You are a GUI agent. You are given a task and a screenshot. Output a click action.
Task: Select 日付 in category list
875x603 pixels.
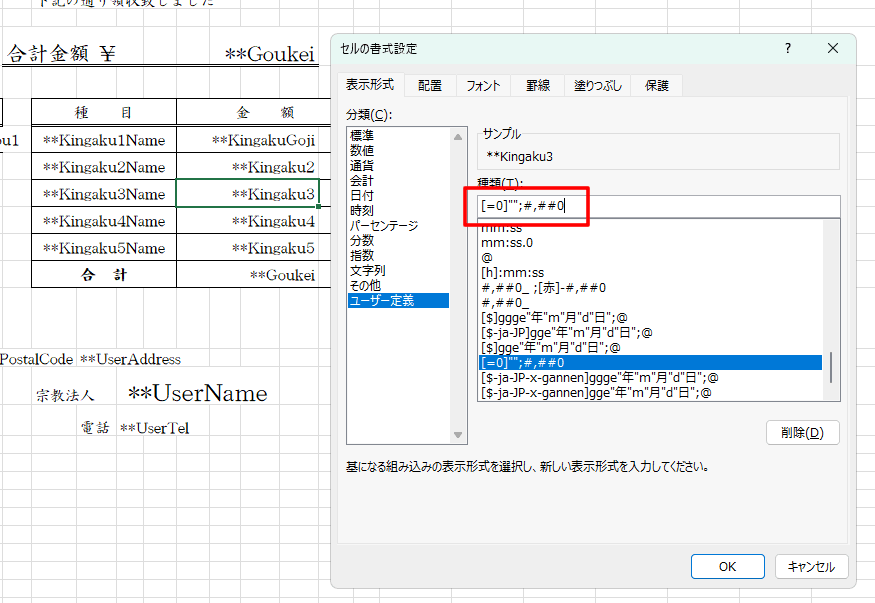(398, 196)
